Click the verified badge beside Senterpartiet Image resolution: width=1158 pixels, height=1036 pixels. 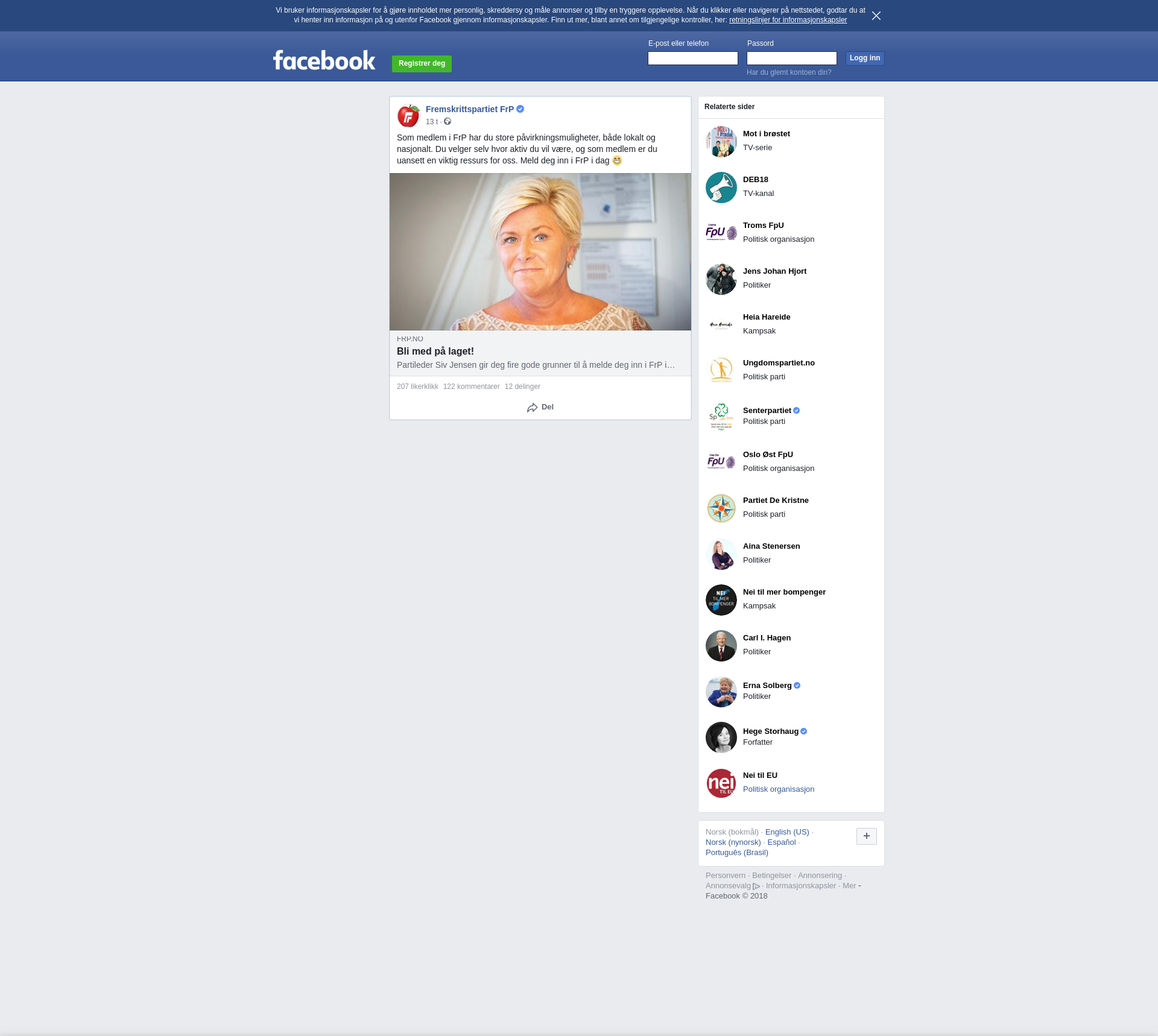tap(797, 411)
